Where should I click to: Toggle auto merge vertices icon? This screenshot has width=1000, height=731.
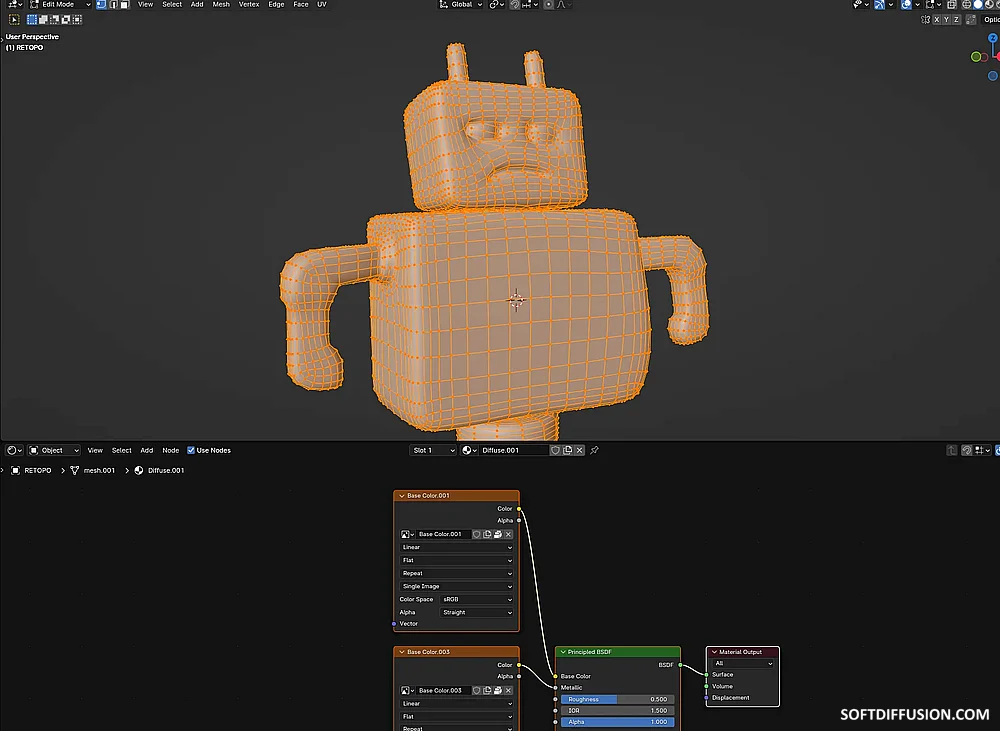click(971, 20)
